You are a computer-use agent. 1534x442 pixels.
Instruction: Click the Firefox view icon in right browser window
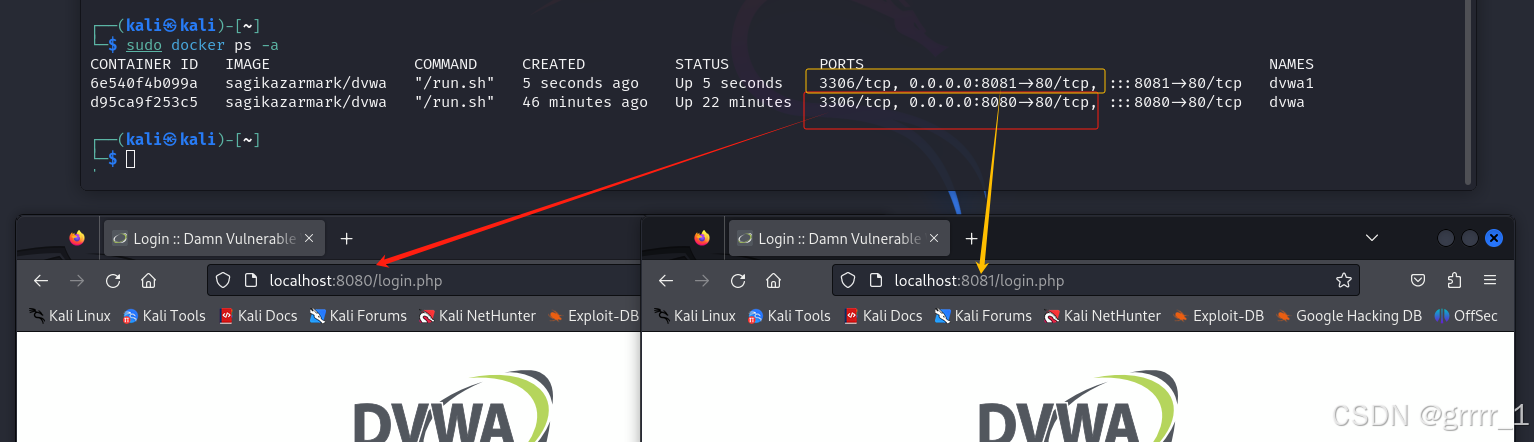(702, 238)
